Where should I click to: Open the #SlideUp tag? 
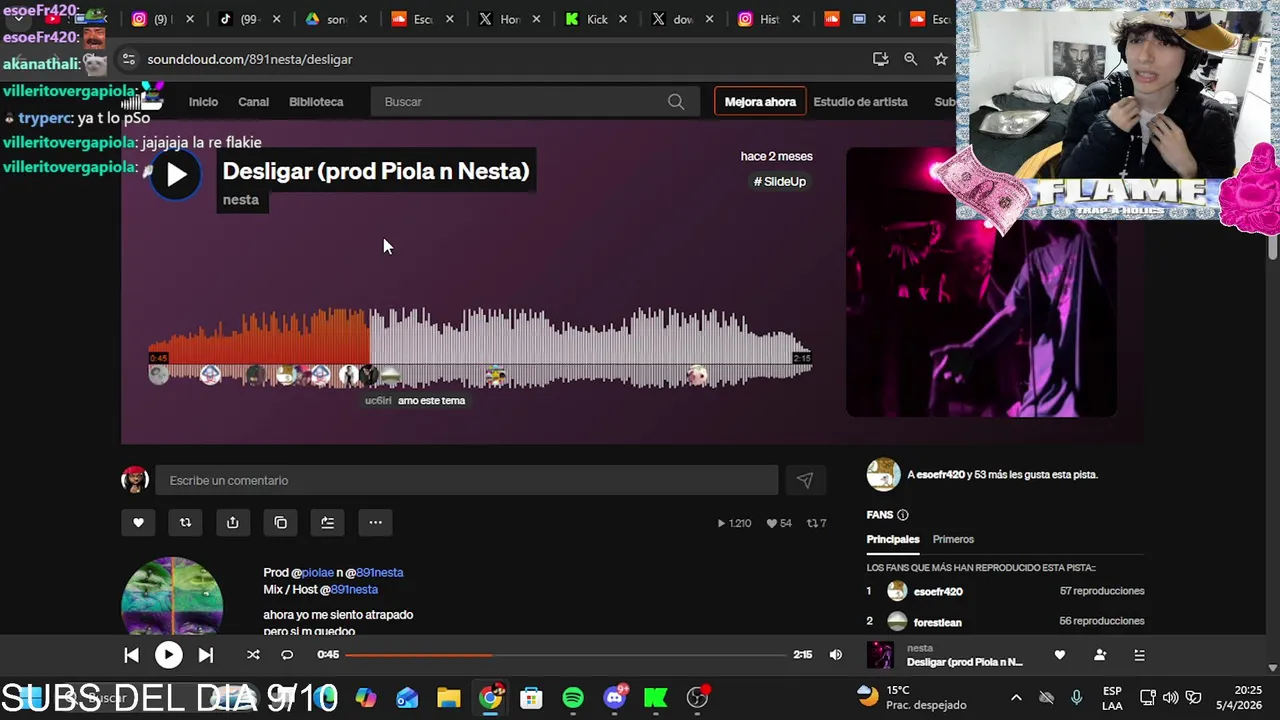pos(780,181)
